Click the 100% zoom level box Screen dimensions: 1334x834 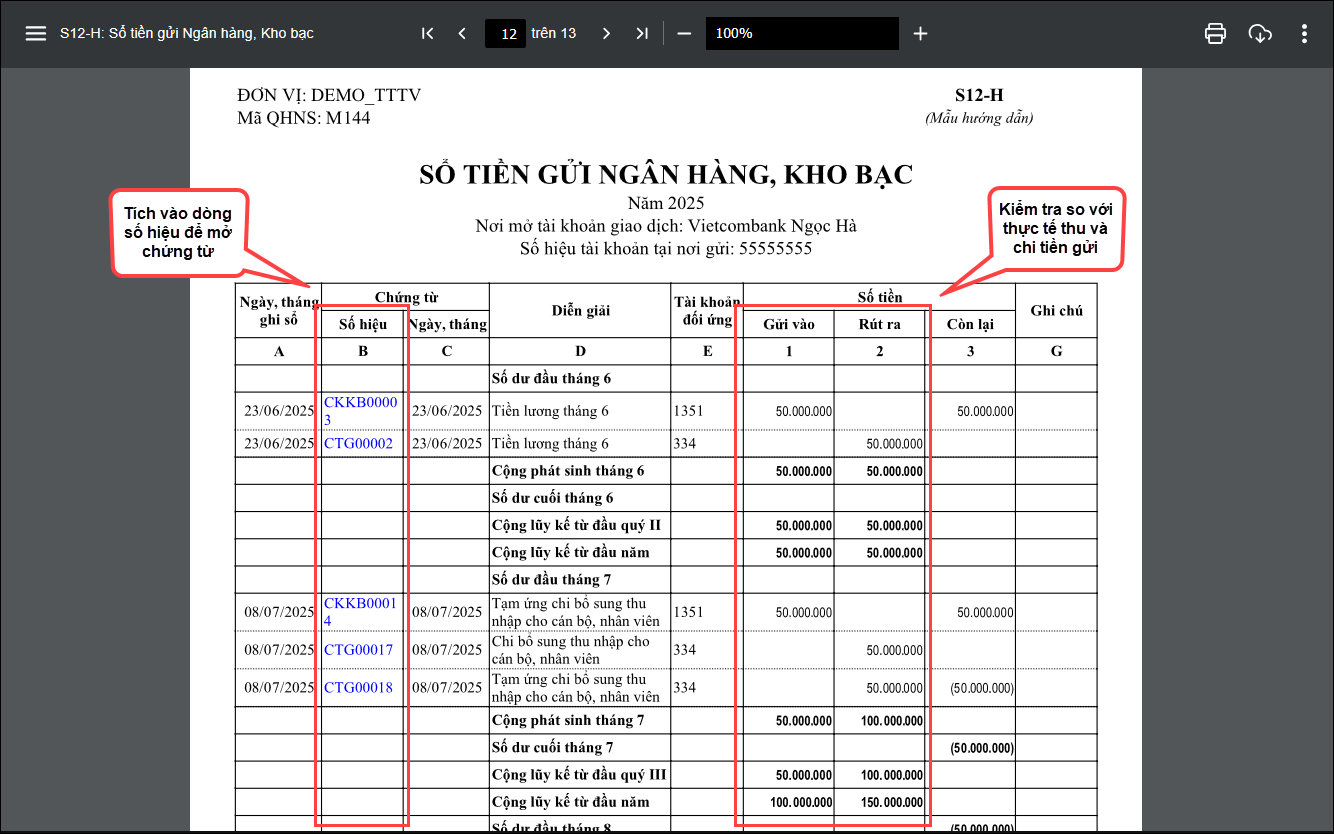click(801, 33)
